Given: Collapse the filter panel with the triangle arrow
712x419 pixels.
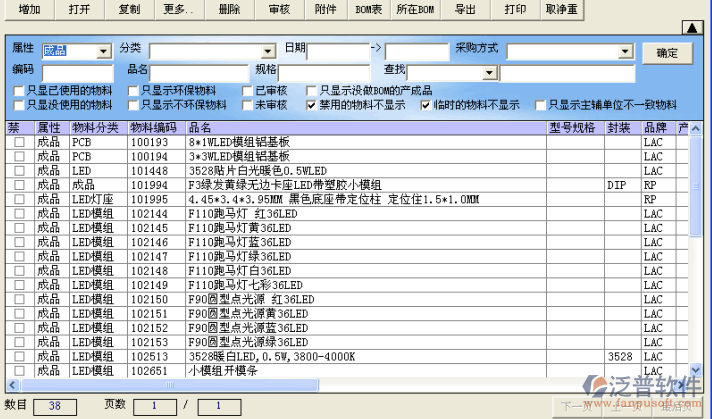Looking at the screenshot, I should [691, 28].
